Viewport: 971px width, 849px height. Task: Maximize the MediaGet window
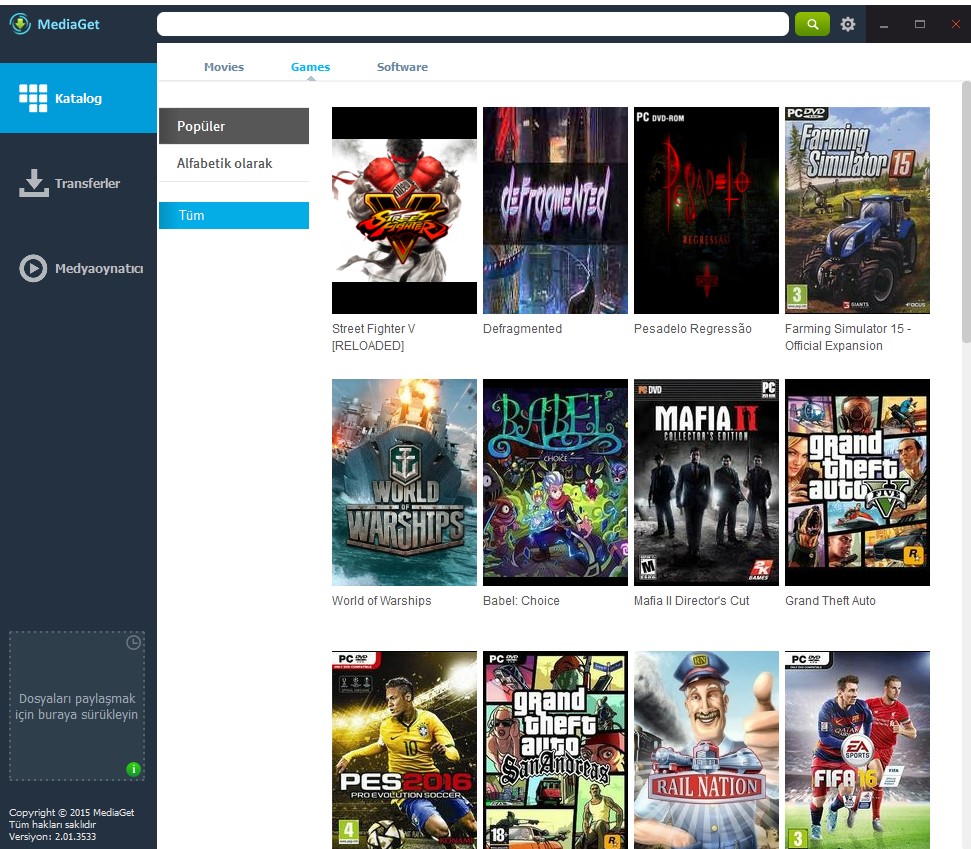[920, 24]
